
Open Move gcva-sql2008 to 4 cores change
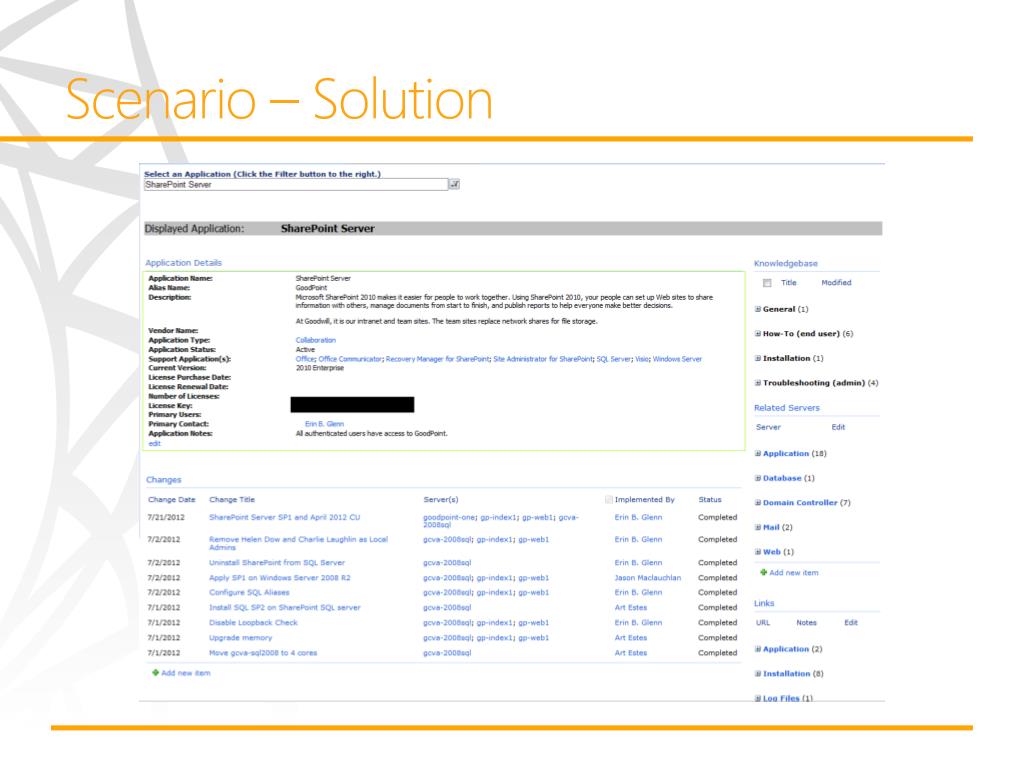click(263, 653)
